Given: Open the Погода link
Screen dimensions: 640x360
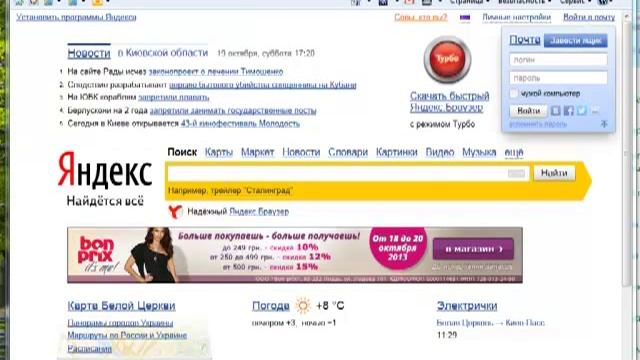Looking at the screenshot, I should click(x=271, y=306).
